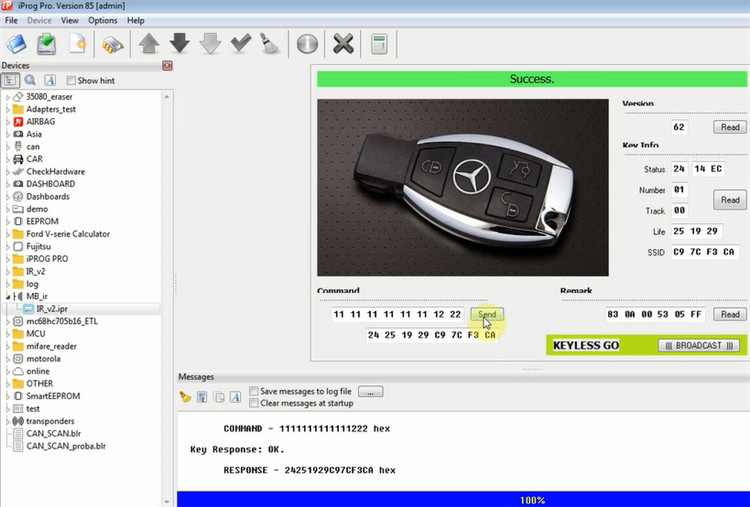This screenshot has height=507, width=750.
Task: Click Read button in Key Info section
Action: coord(730,200)
